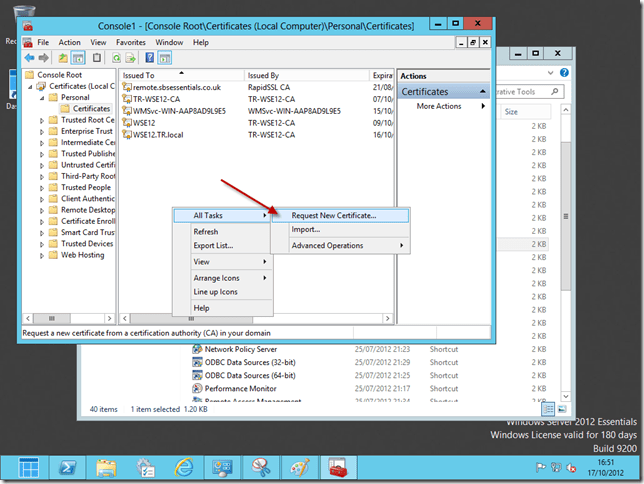Choose Request New Certificate from the submenu
The image size is (644, 484).
333,215
